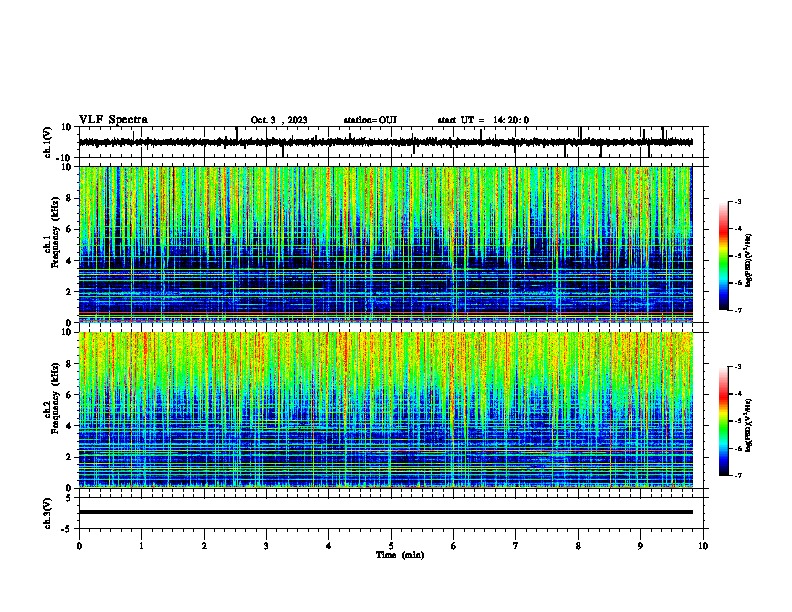Click the "2" kHz tick on ch.1 spectrogram

coord(70,292)
